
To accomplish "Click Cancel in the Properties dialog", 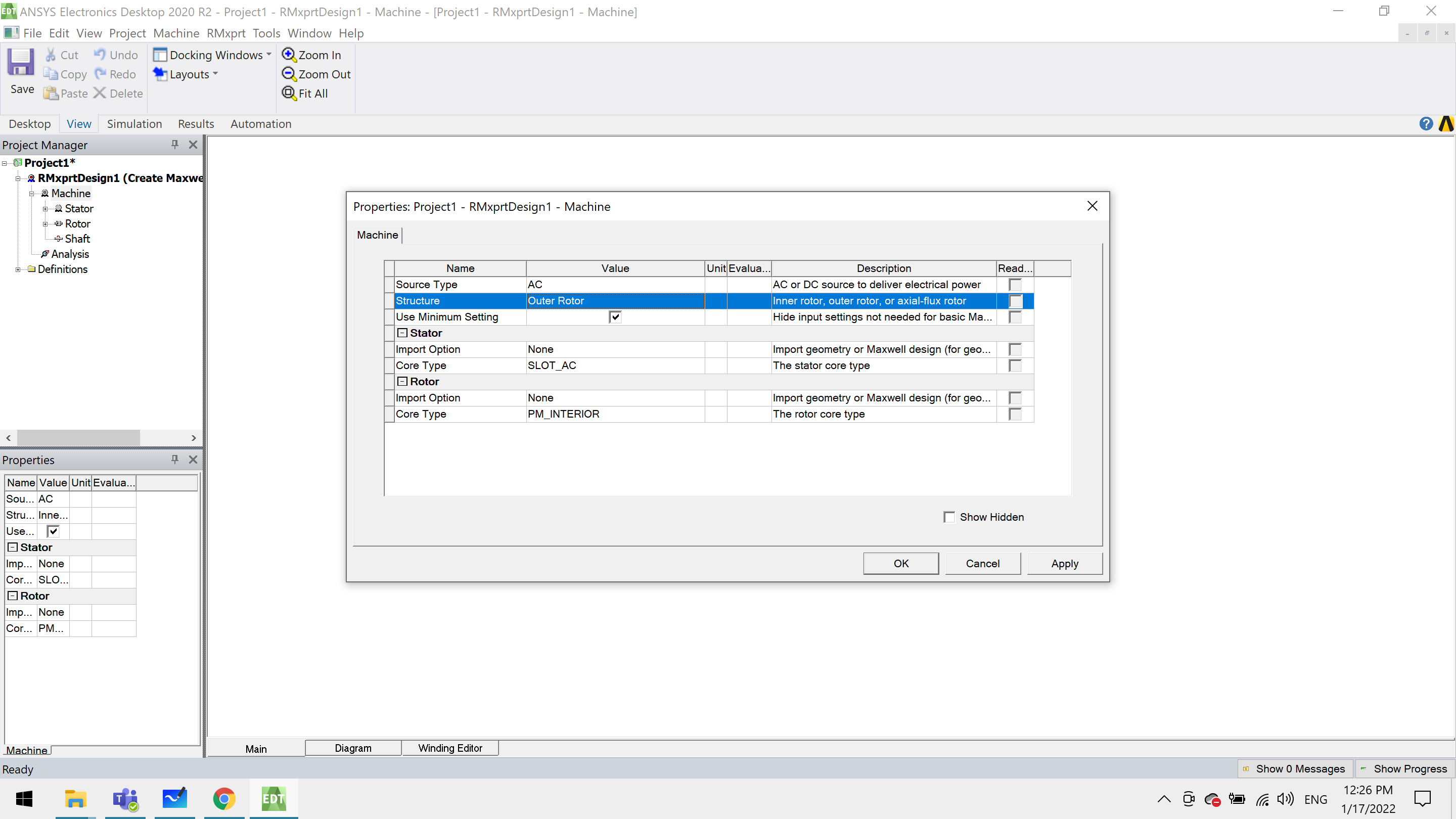I will pos(982,564).
